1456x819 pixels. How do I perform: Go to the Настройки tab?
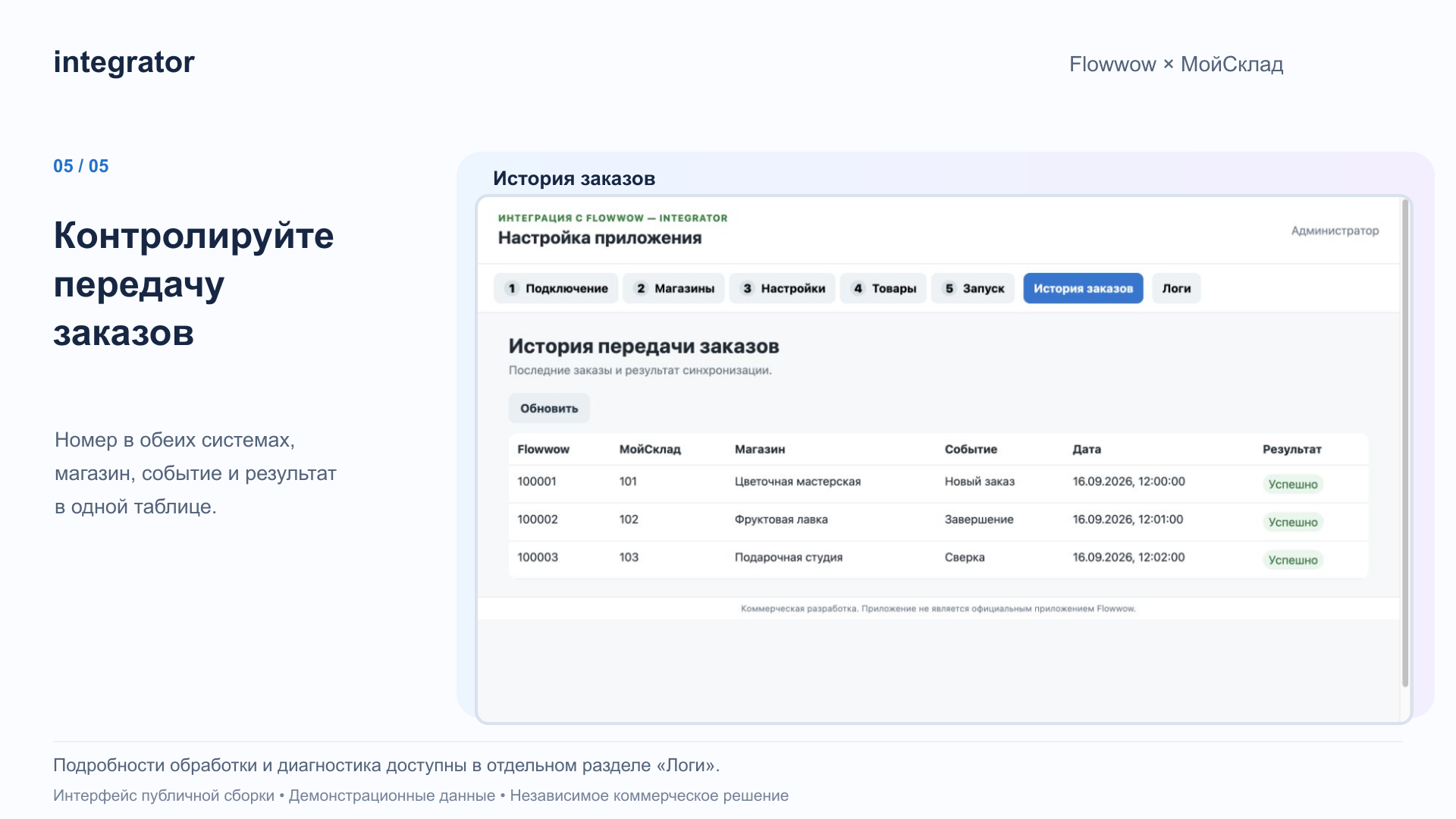tap(783, 288)
